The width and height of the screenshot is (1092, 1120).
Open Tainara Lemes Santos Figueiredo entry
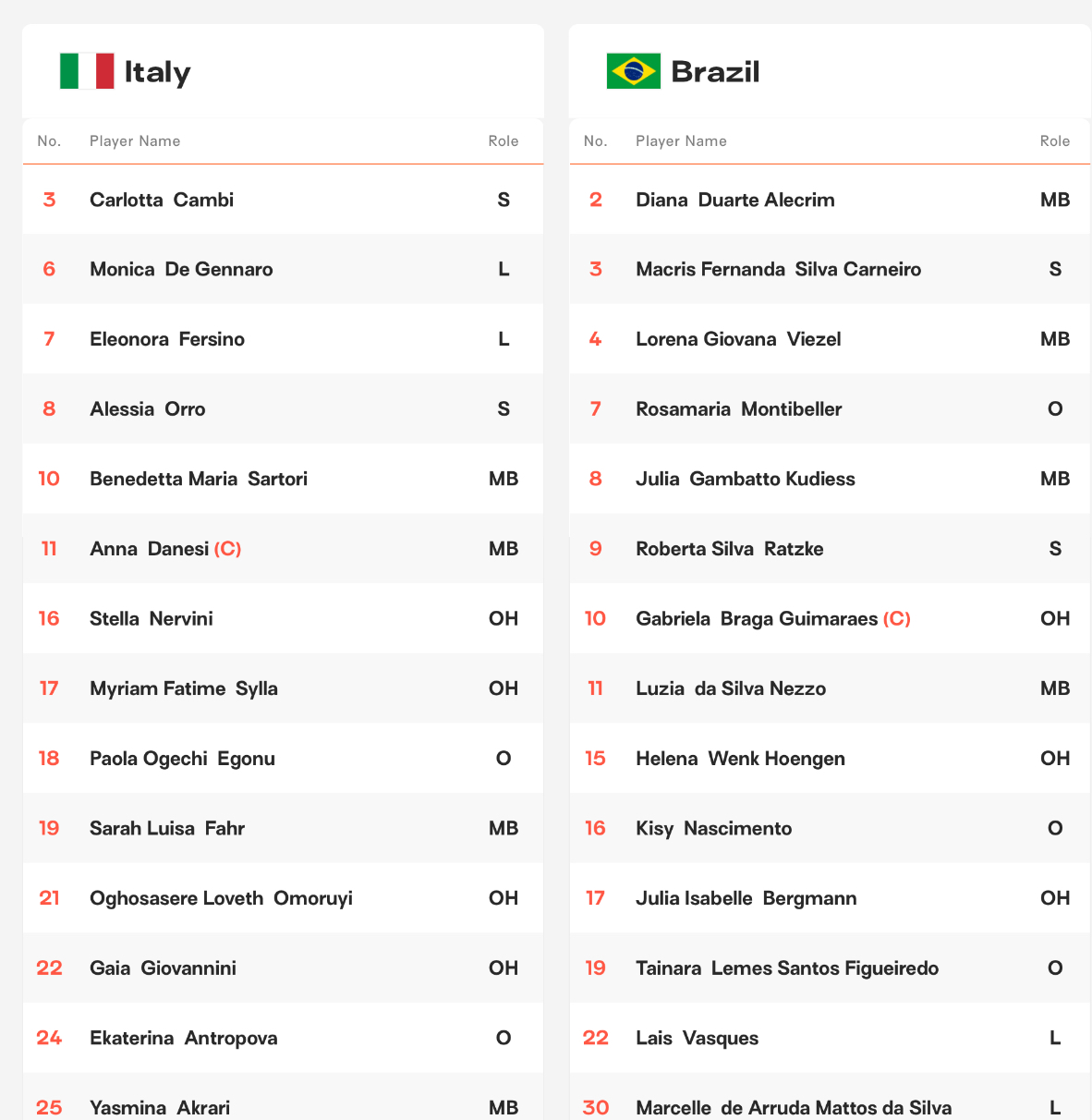click(x=787, y=968)
